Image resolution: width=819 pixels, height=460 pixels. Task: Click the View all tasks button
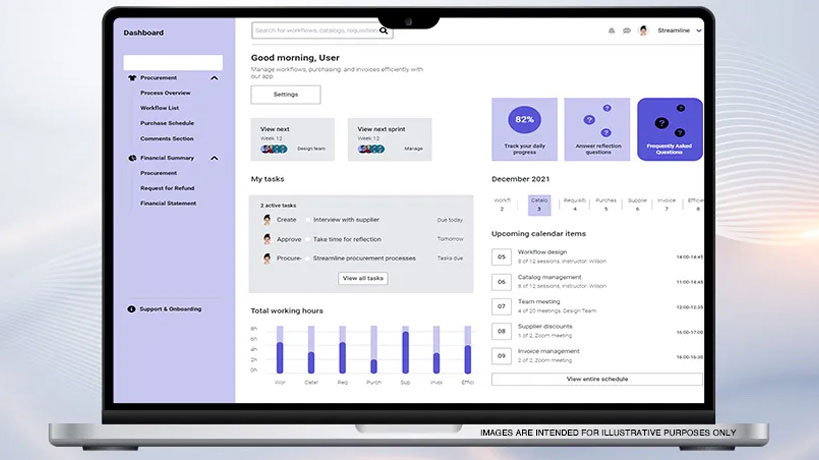(x=362, y=278)
